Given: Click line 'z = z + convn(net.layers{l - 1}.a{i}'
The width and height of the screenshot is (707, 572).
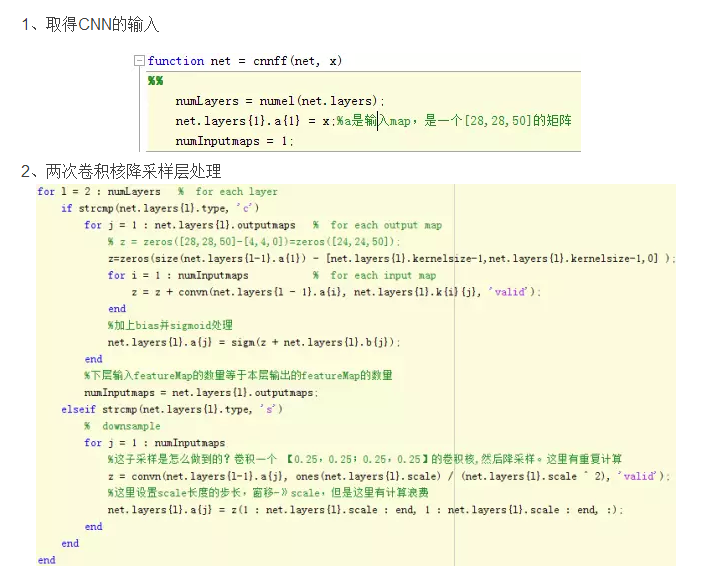Looking at the screenshot, I should pyautogui.click(x=336, y=292).
